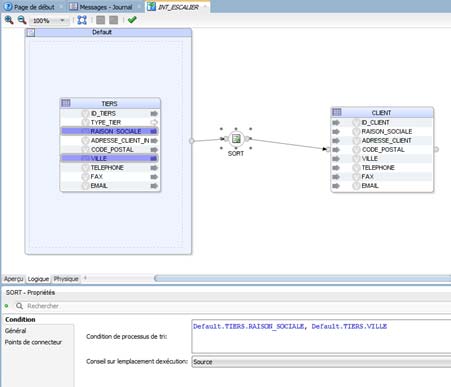Click the input arrow of VILLE in CLIENT

tap(336, 159)
